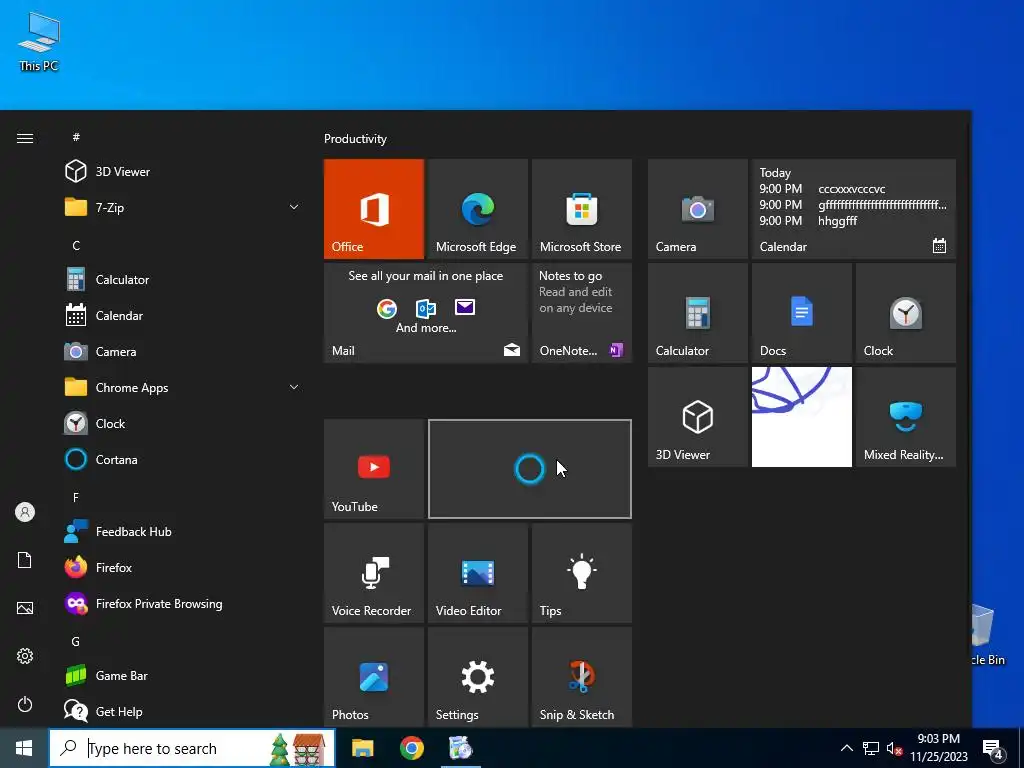The height and width of the screenshot is (768, 1024).
Task: Open Camera from app list
Action: pos(183,352)
